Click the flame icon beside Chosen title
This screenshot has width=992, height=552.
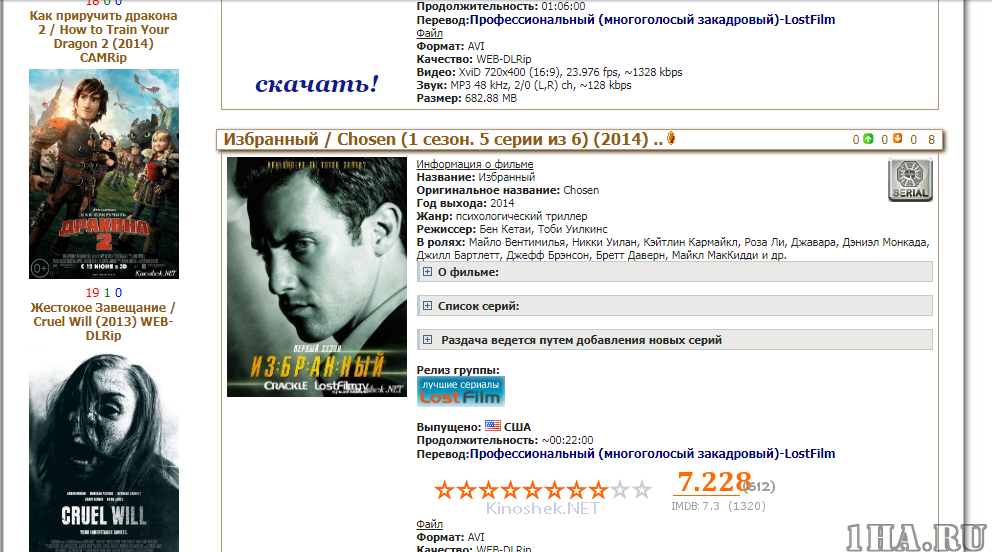click(x=671, y=138)
